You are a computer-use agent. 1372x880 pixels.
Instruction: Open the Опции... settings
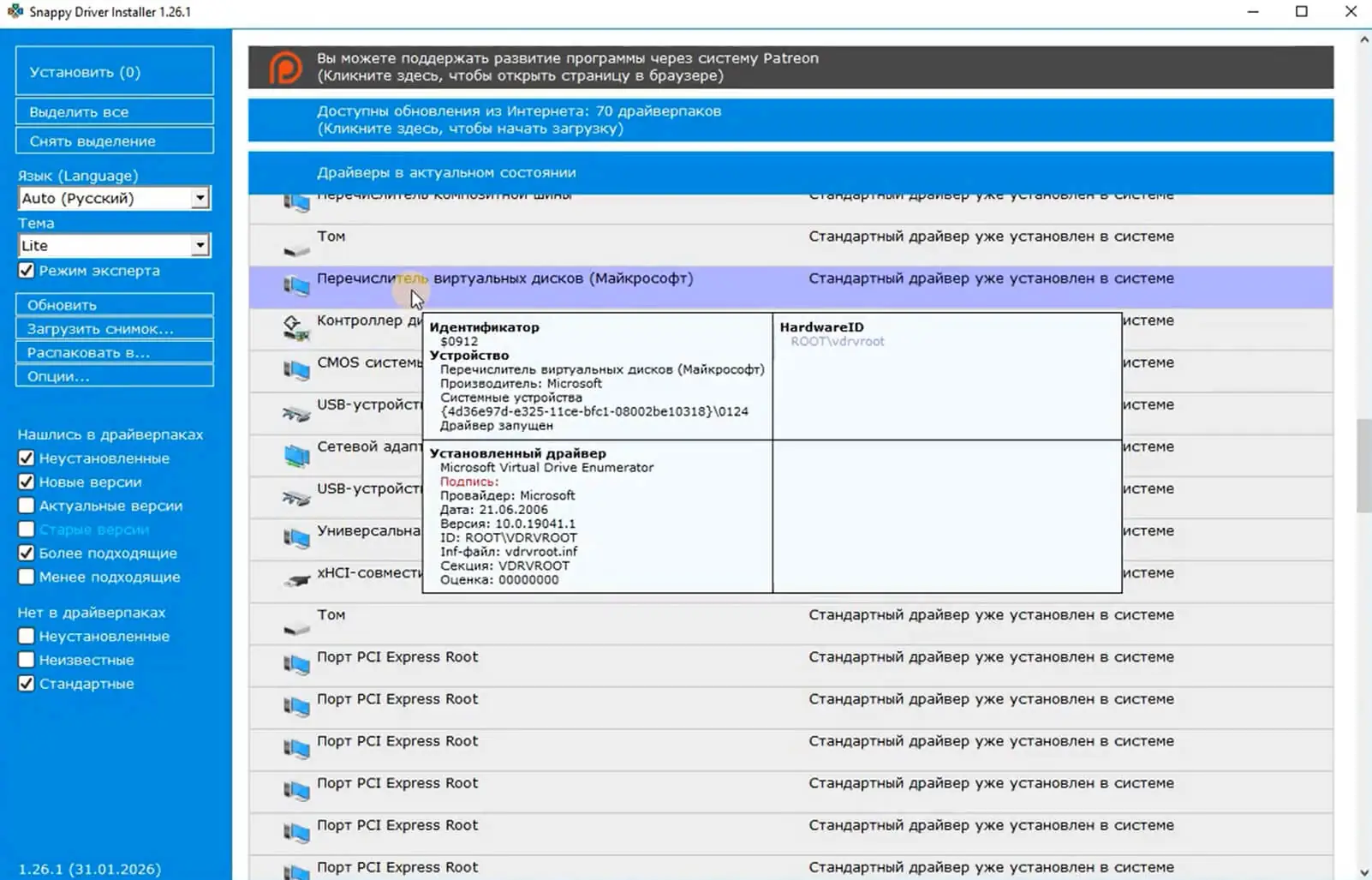point(114,375)
